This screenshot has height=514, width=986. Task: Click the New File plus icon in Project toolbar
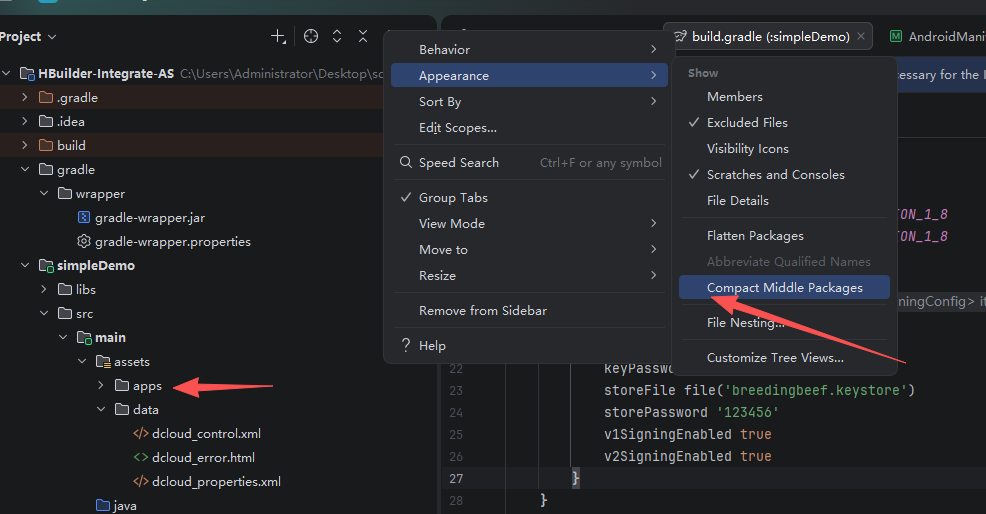[278, 36]
